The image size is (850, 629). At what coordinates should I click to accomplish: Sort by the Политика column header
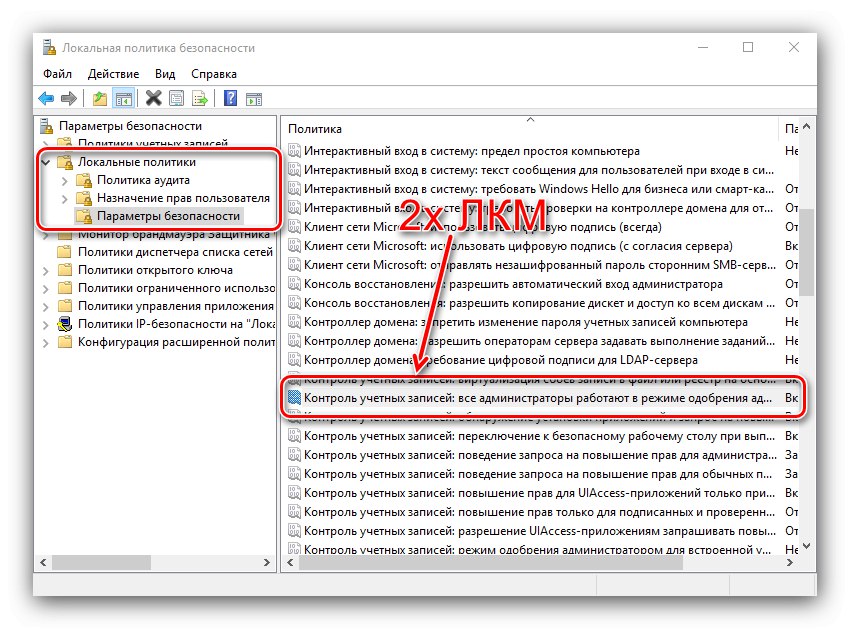pos(530,129)
